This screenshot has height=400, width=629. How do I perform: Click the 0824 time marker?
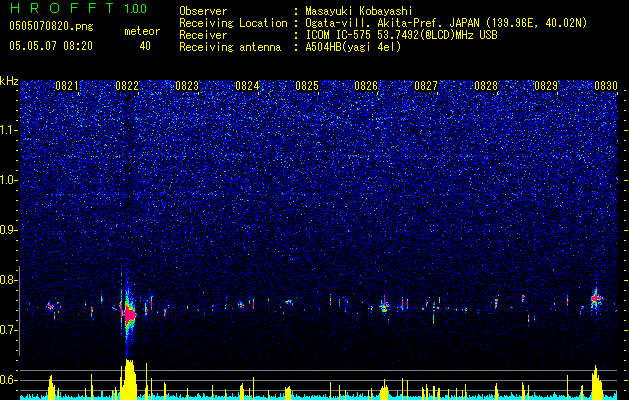(247, 86)
